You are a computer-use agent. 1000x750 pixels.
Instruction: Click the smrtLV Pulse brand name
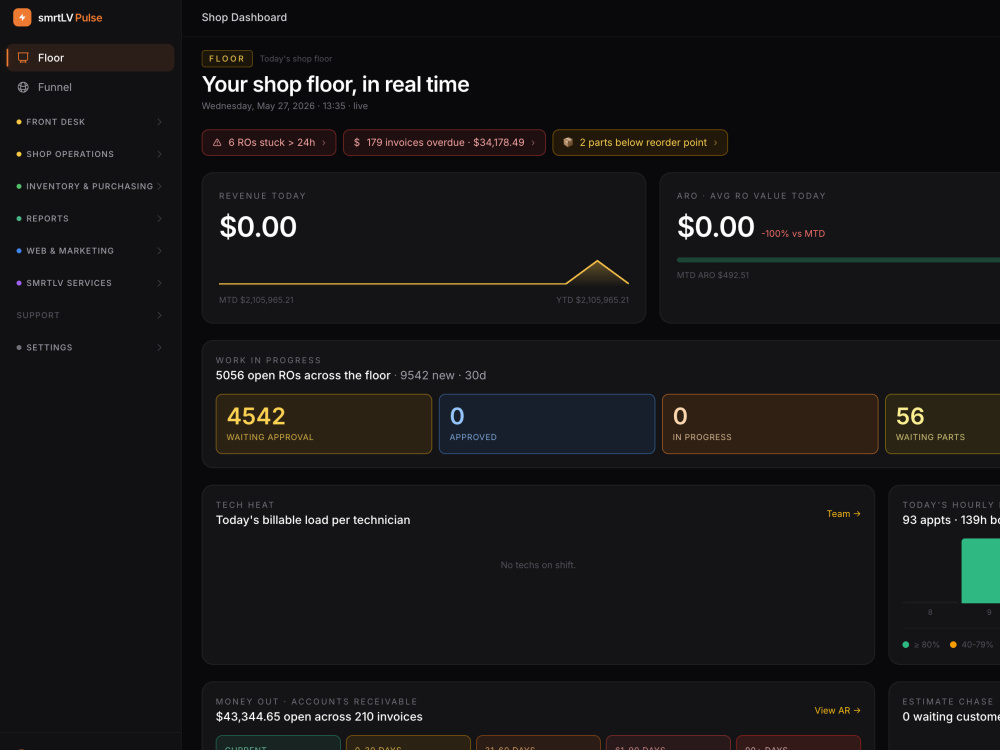click(70, 18)
